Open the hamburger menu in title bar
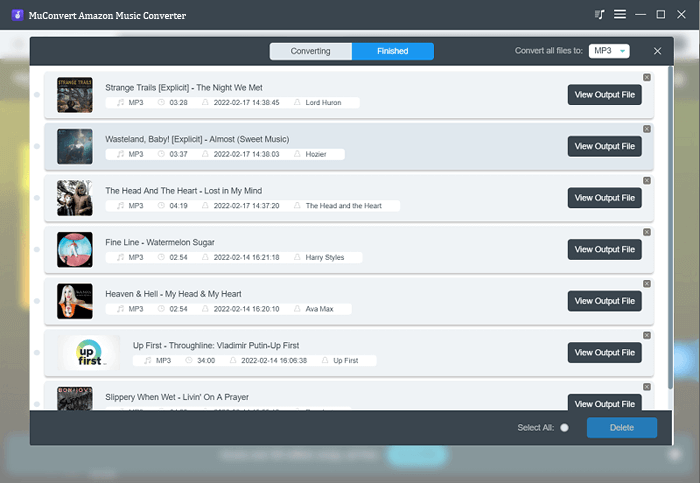Viewport: 700px width, 483px height. coord(620,14)
